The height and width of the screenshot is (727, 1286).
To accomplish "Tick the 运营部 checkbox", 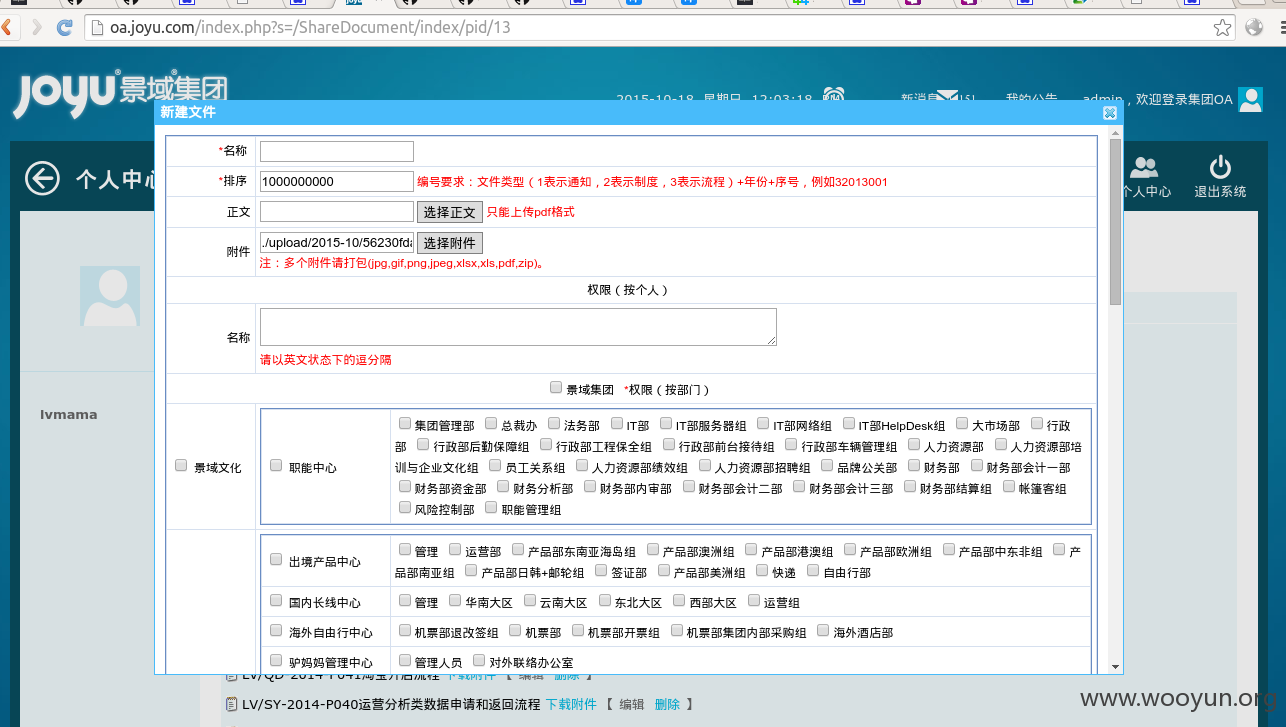I will pos(455,549).
